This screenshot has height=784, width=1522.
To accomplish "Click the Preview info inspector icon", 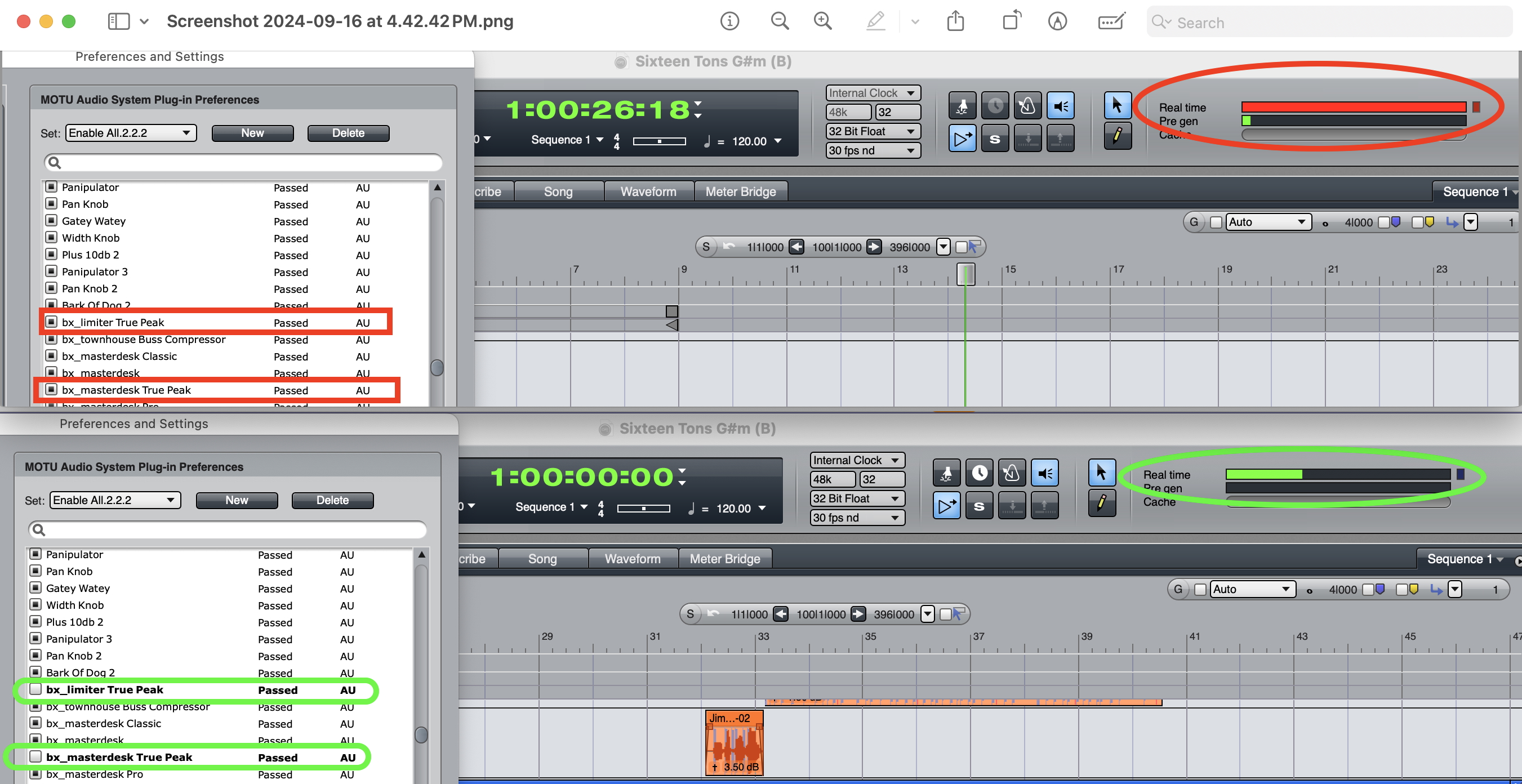I will (729, 21).
